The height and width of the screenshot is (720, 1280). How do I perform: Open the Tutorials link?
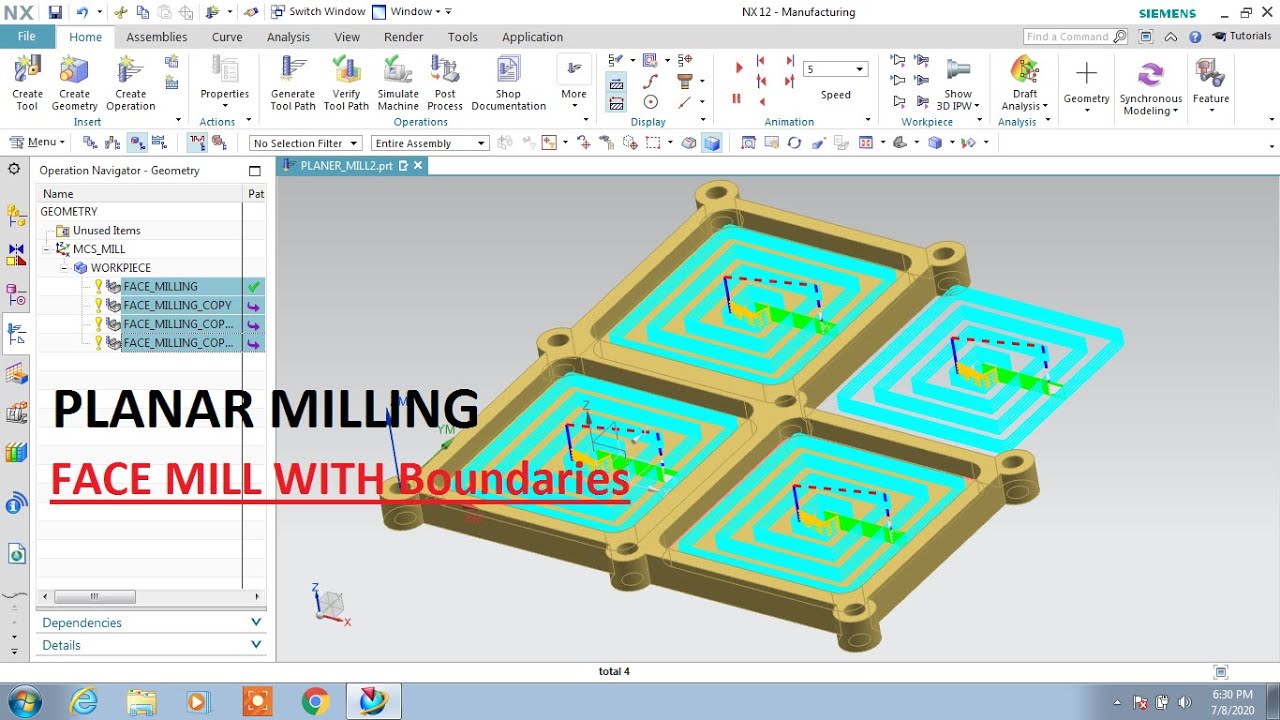click(1242, 36)
